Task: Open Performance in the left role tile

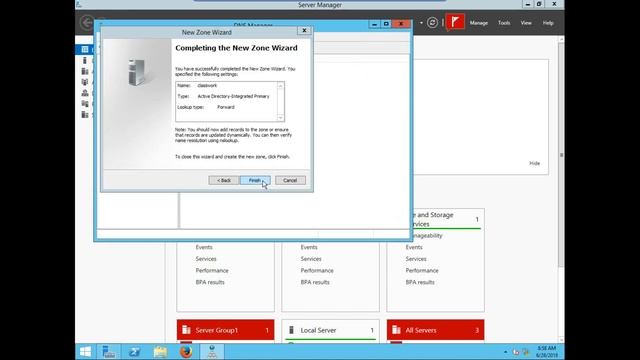Action: 212,271
